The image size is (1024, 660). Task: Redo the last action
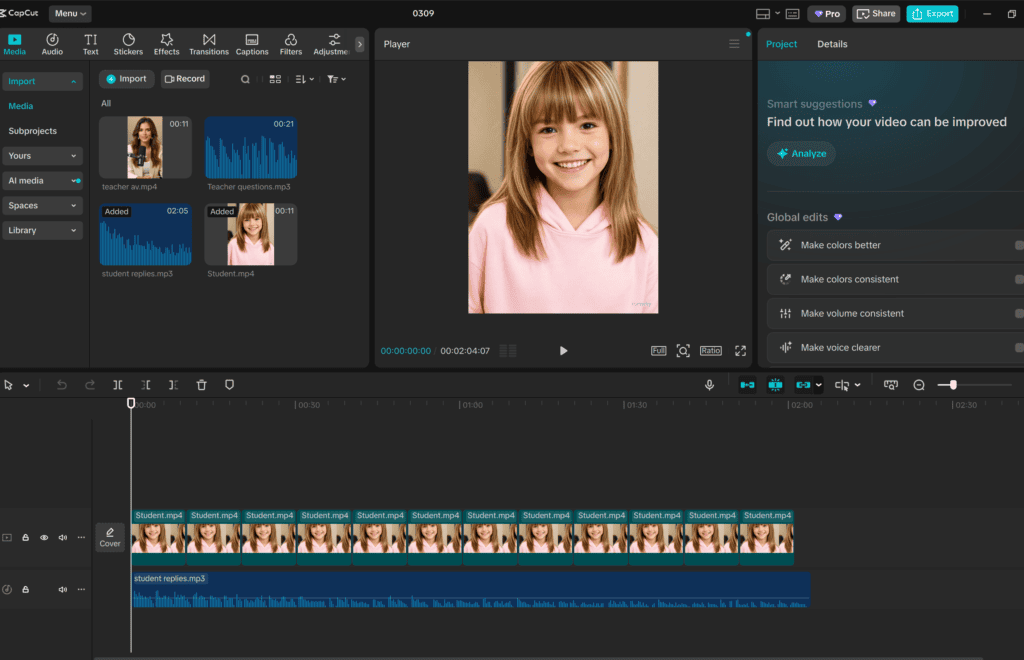point(89,385)
